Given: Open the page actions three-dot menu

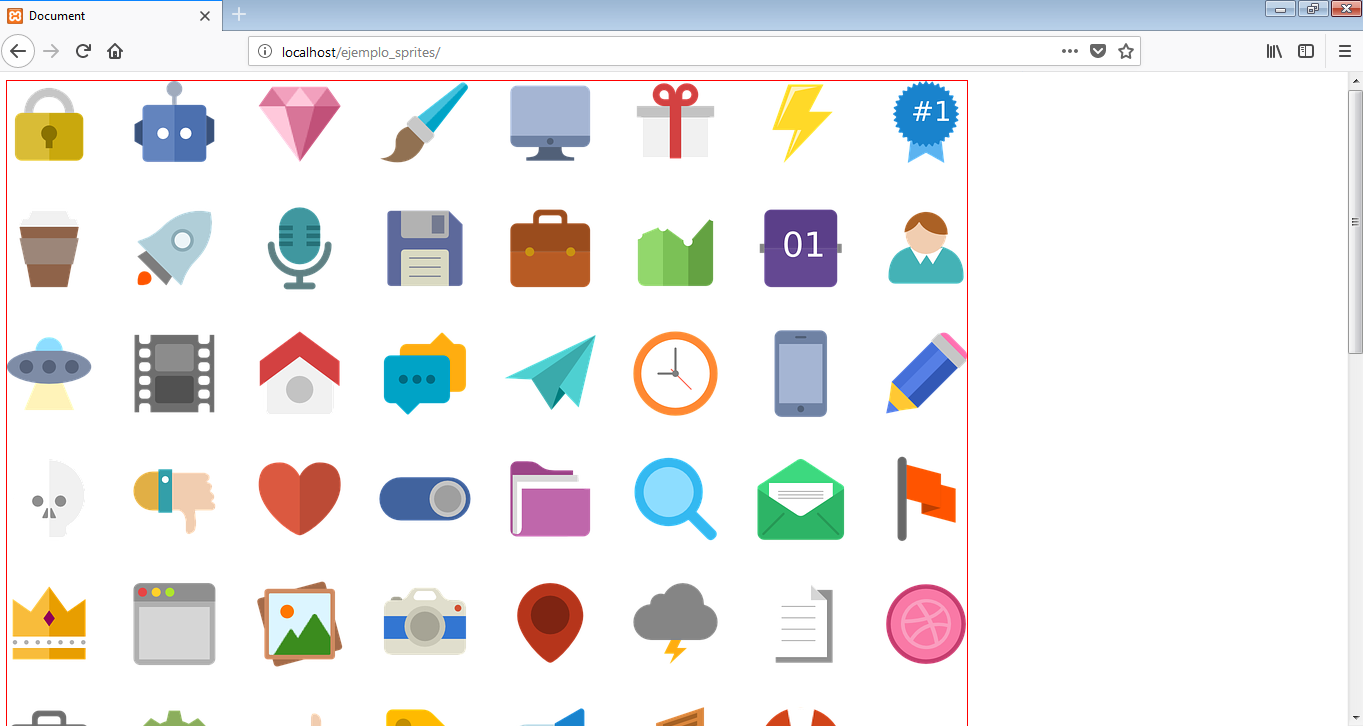Looking at the screenshot, I should point(1069,51).
